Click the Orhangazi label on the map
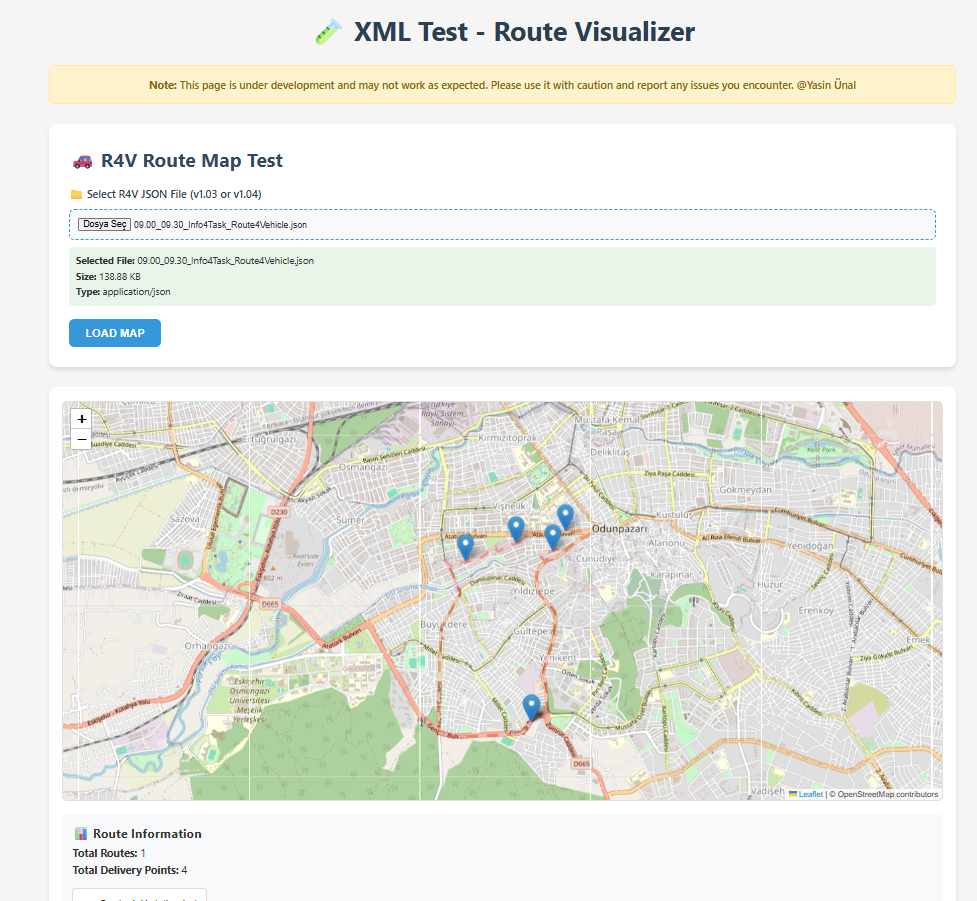 [x=207, y=646]
